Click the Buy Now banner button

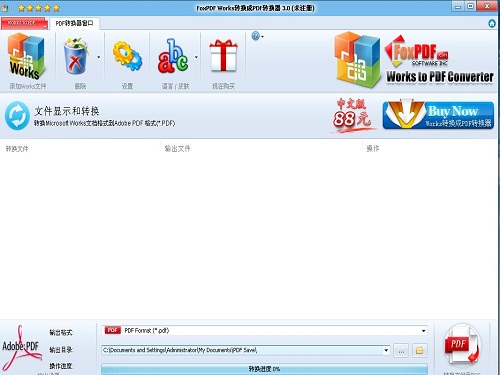point(438,115)
